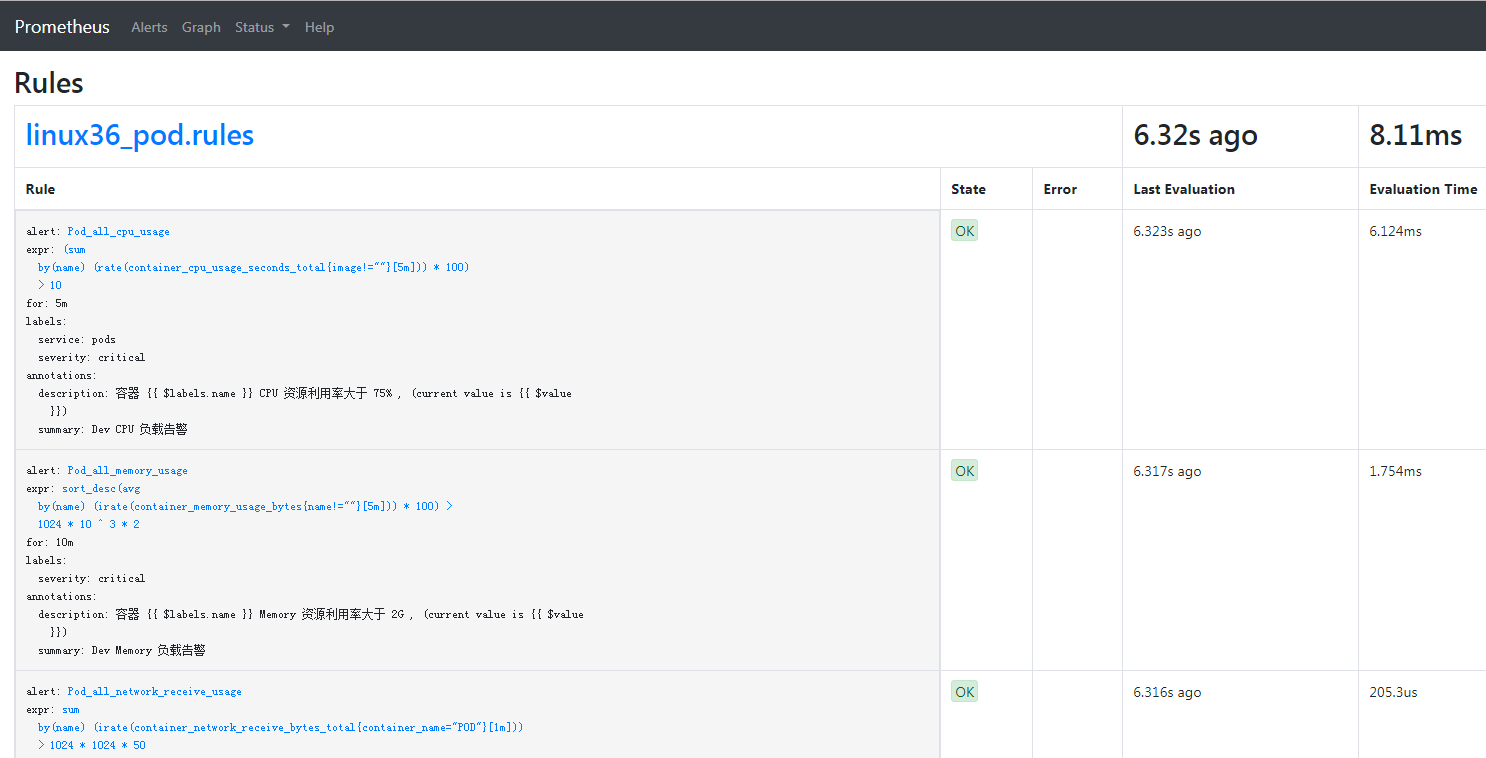Click '> 1024 * 1024 * 50' expression line

[92, 745]
